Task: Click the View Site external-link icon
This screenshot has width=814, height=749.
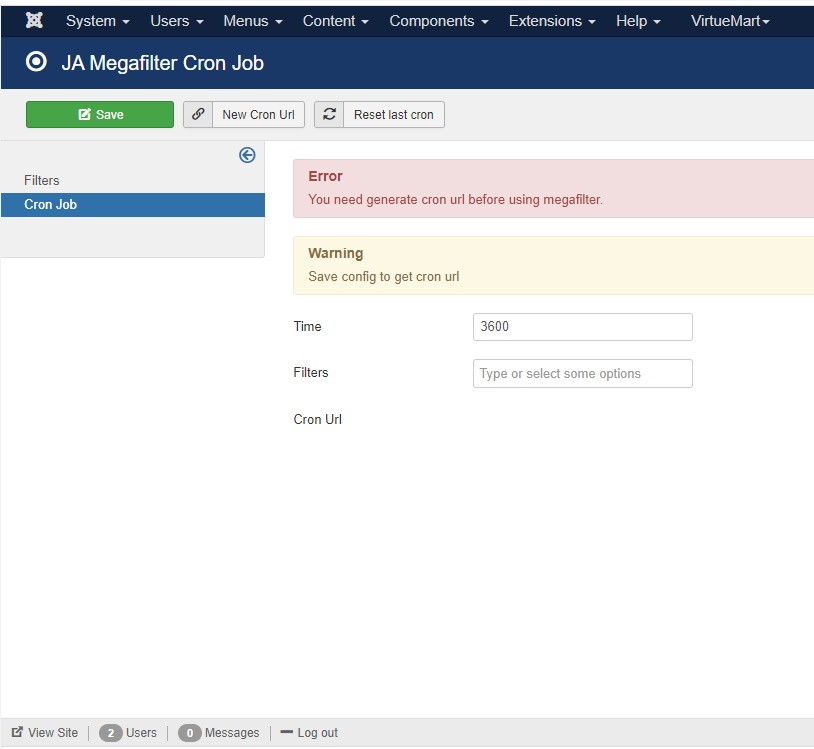Action: pyautogui.click(x=17, y=732)
